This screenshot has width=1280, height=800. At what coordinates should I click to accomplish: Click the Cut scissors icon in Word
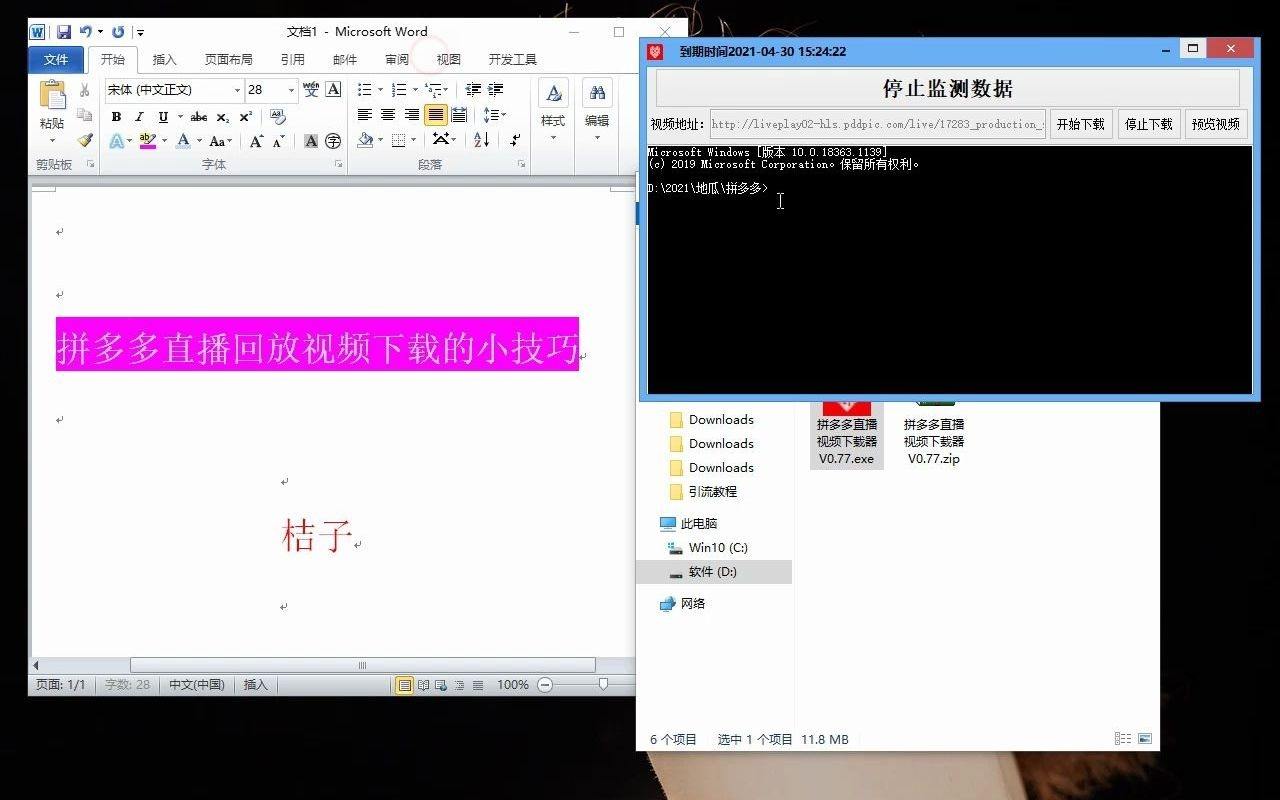pos(84,91)
